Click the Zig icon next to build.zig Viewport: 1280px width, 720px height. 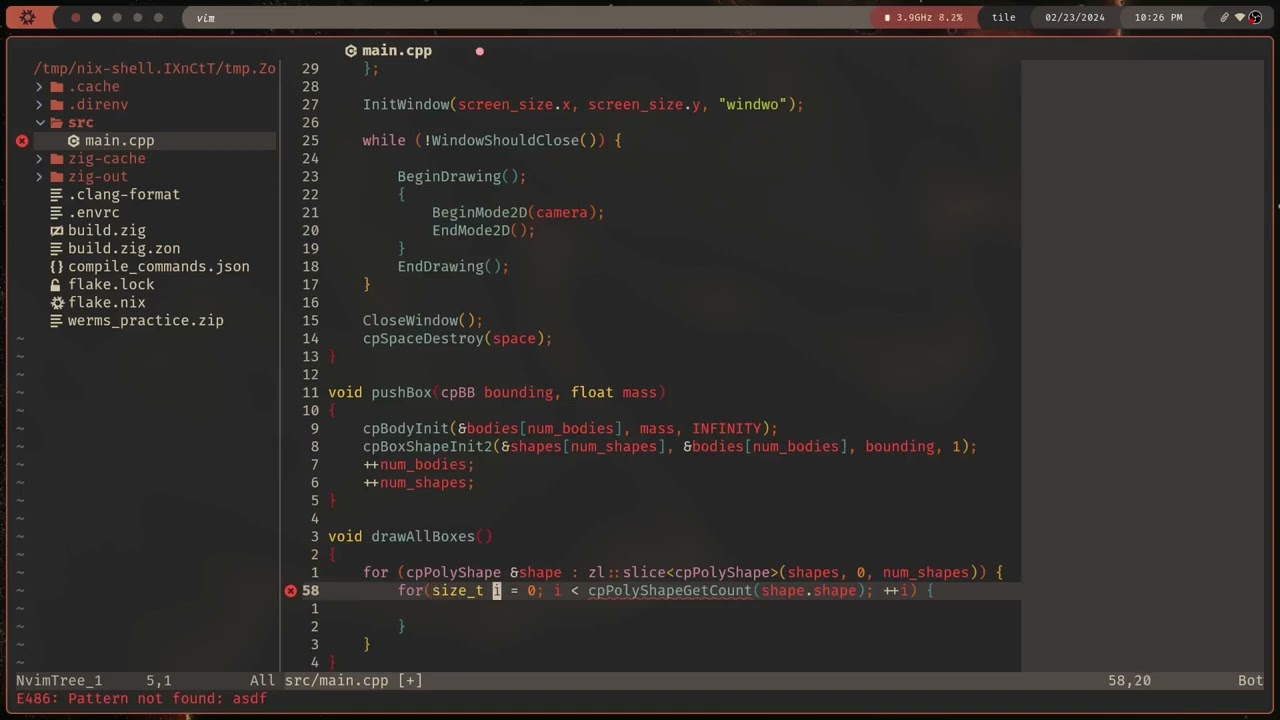click(57, 231)
